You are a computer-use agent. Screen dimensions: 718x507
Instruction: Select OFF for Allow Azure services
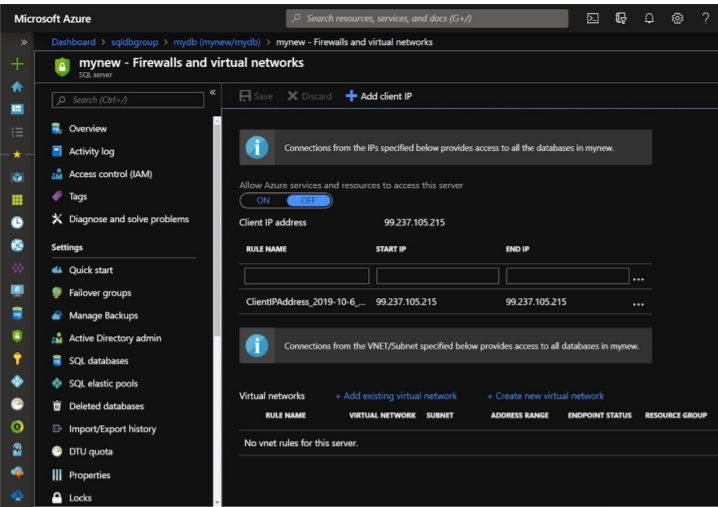pos(308,200)
